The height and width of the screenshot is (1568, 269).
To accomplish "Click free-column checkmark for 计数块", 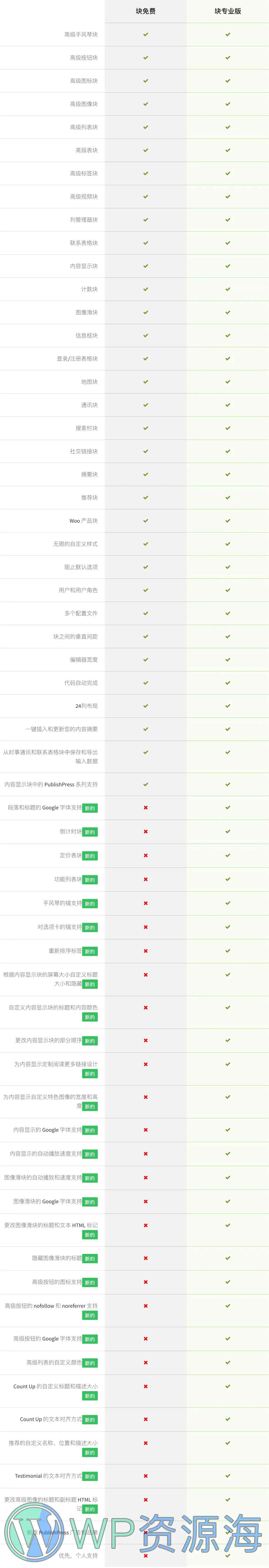I will [146, 289].
